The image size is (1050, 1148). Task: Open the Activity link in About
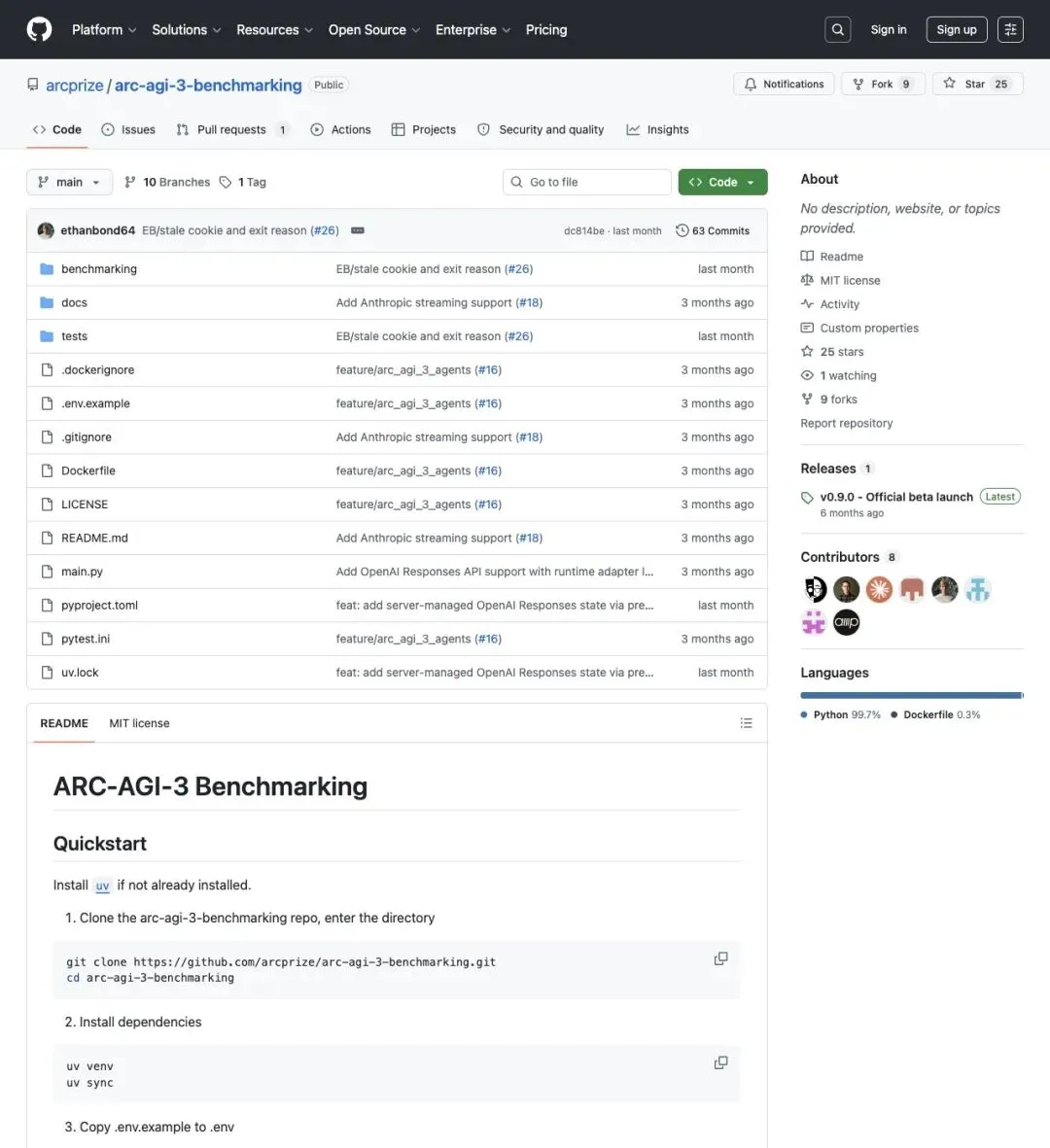[839, 304]
